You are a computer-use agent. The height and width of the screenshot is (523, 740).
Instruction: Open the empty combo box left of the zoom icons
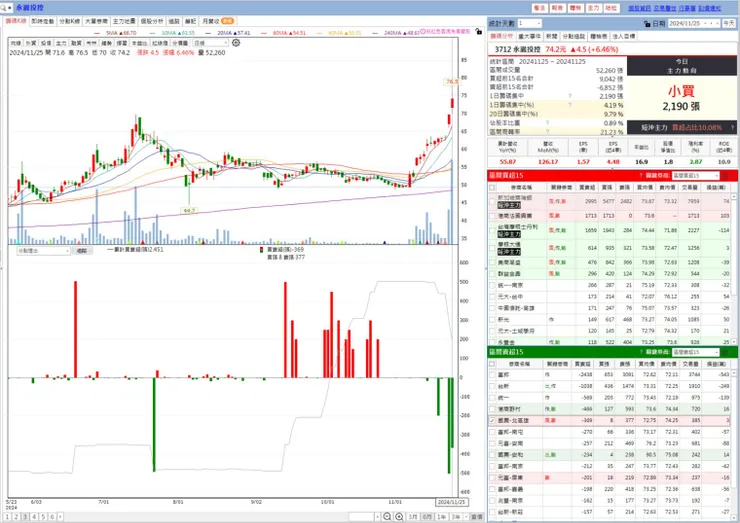click(x=364, y=517)
